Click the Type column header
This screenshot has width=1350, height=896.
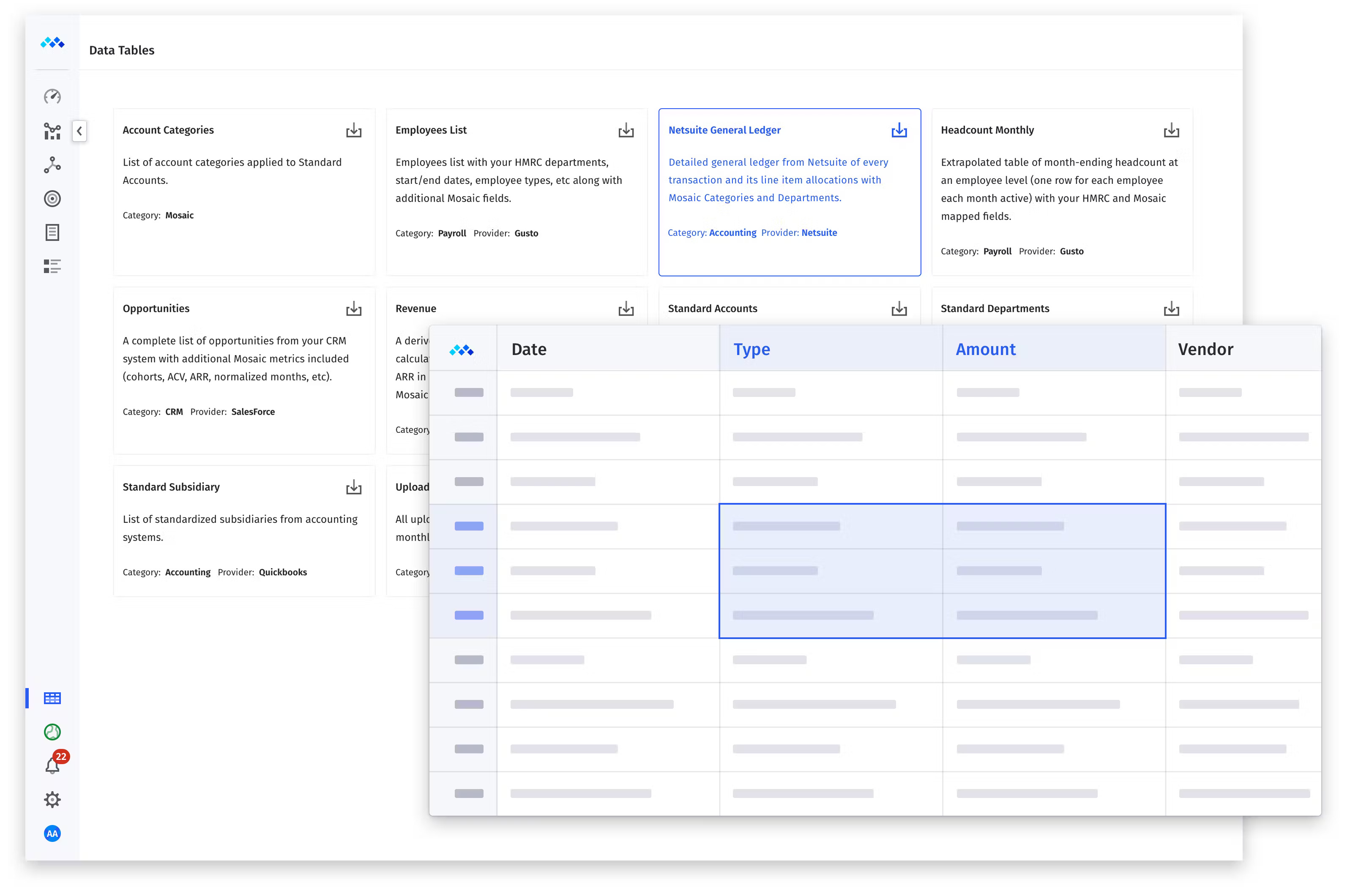pos(751,349)
